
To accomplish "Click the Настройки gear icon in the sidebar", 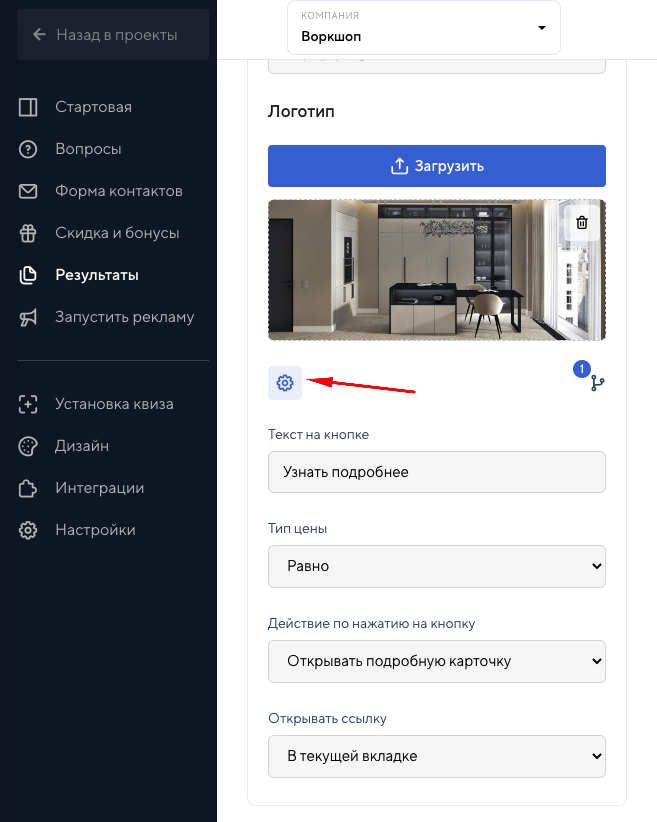I will pos(28,530).
